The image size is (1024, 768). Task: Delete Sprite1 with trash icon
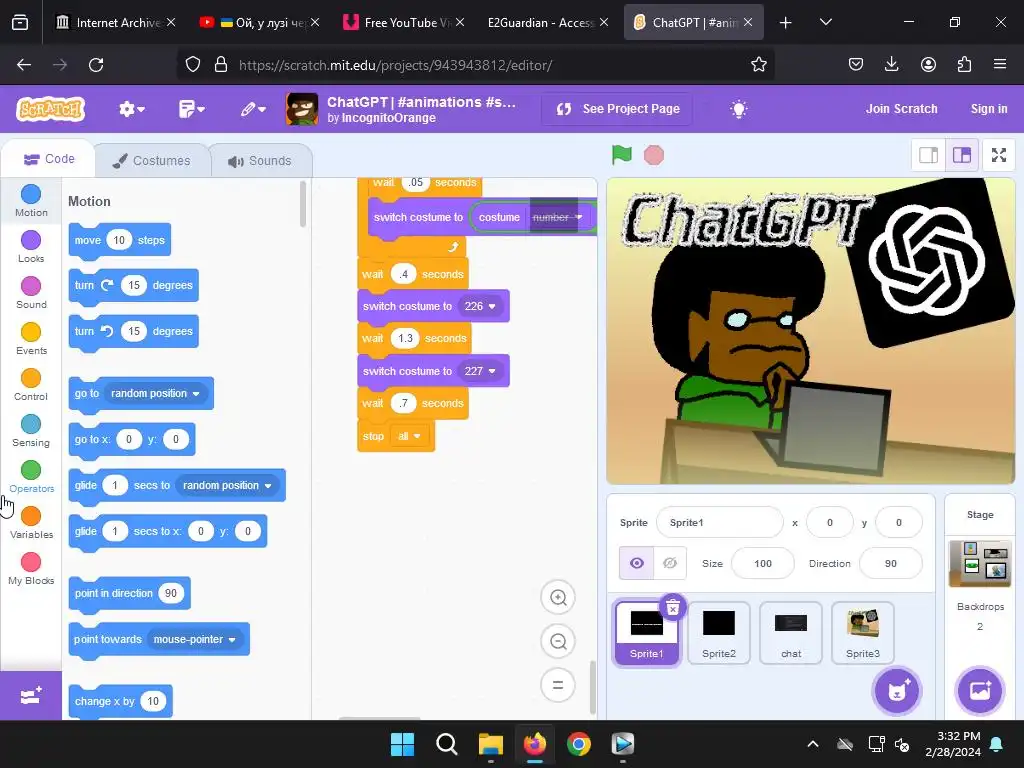(673, 607)
